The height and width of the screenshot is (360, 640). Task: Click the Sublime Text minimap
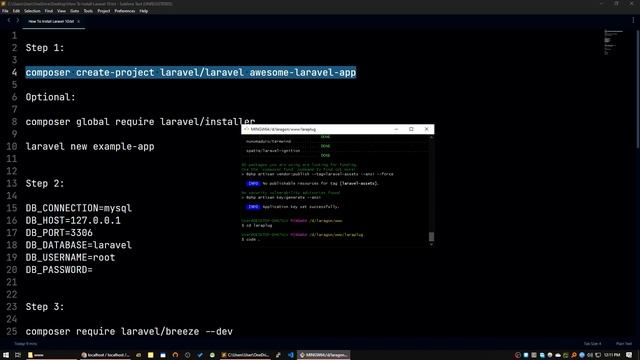point(612,42)
